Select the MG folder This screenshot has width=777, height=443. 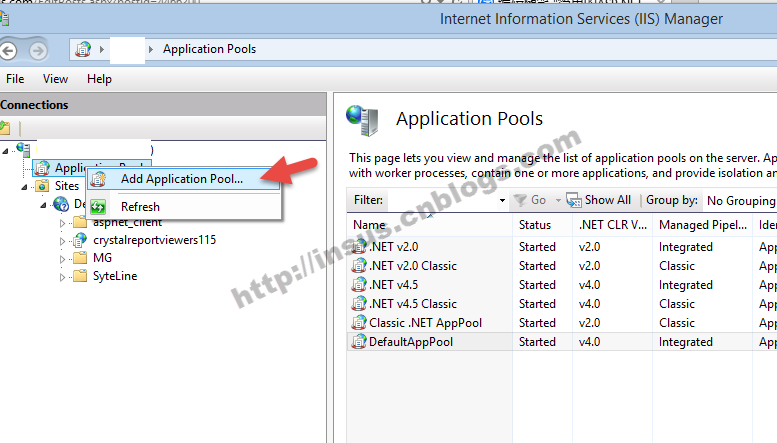(103, 258)
